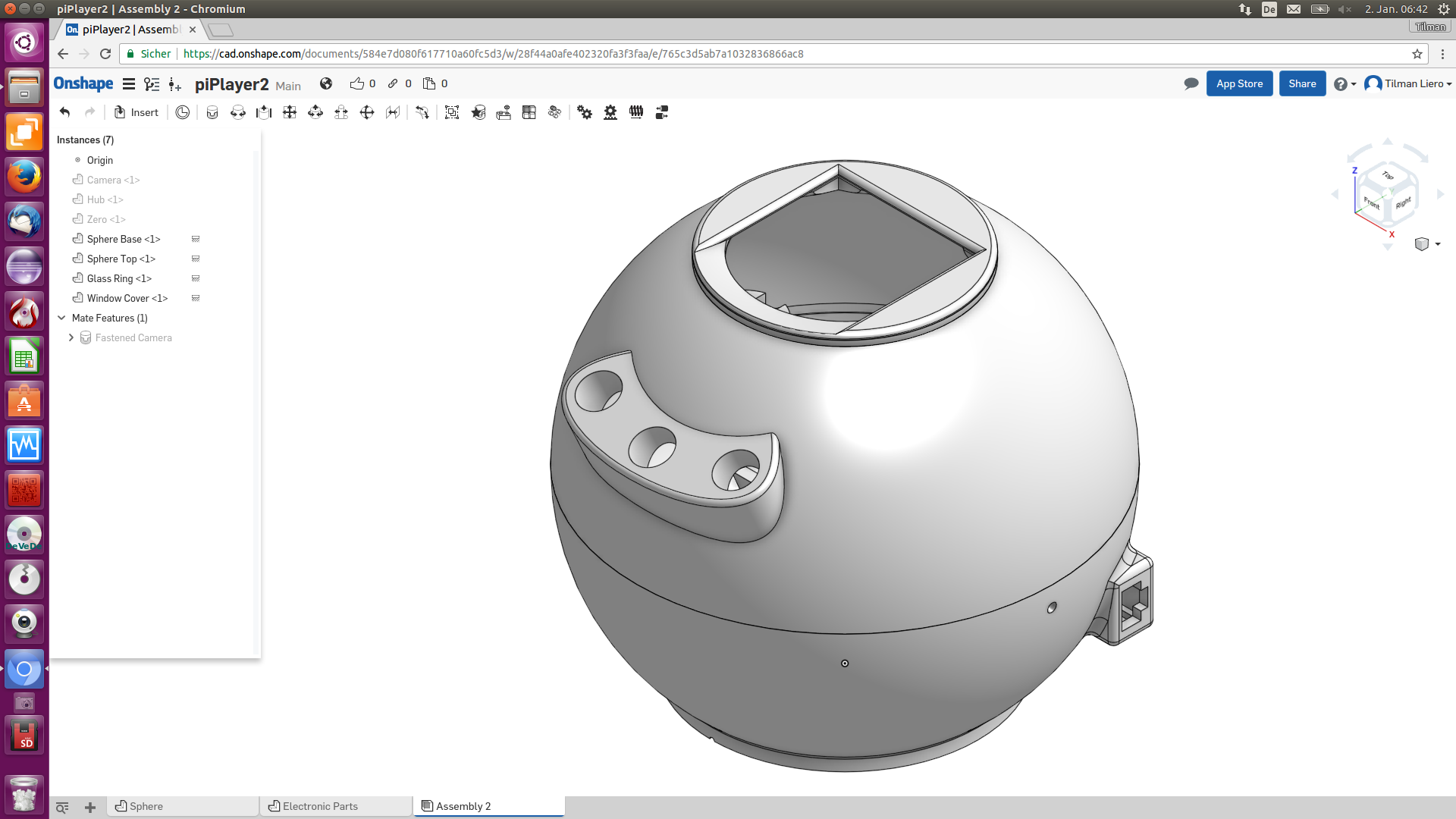Click the thumbs-up like icon

[x=357, y=83]
